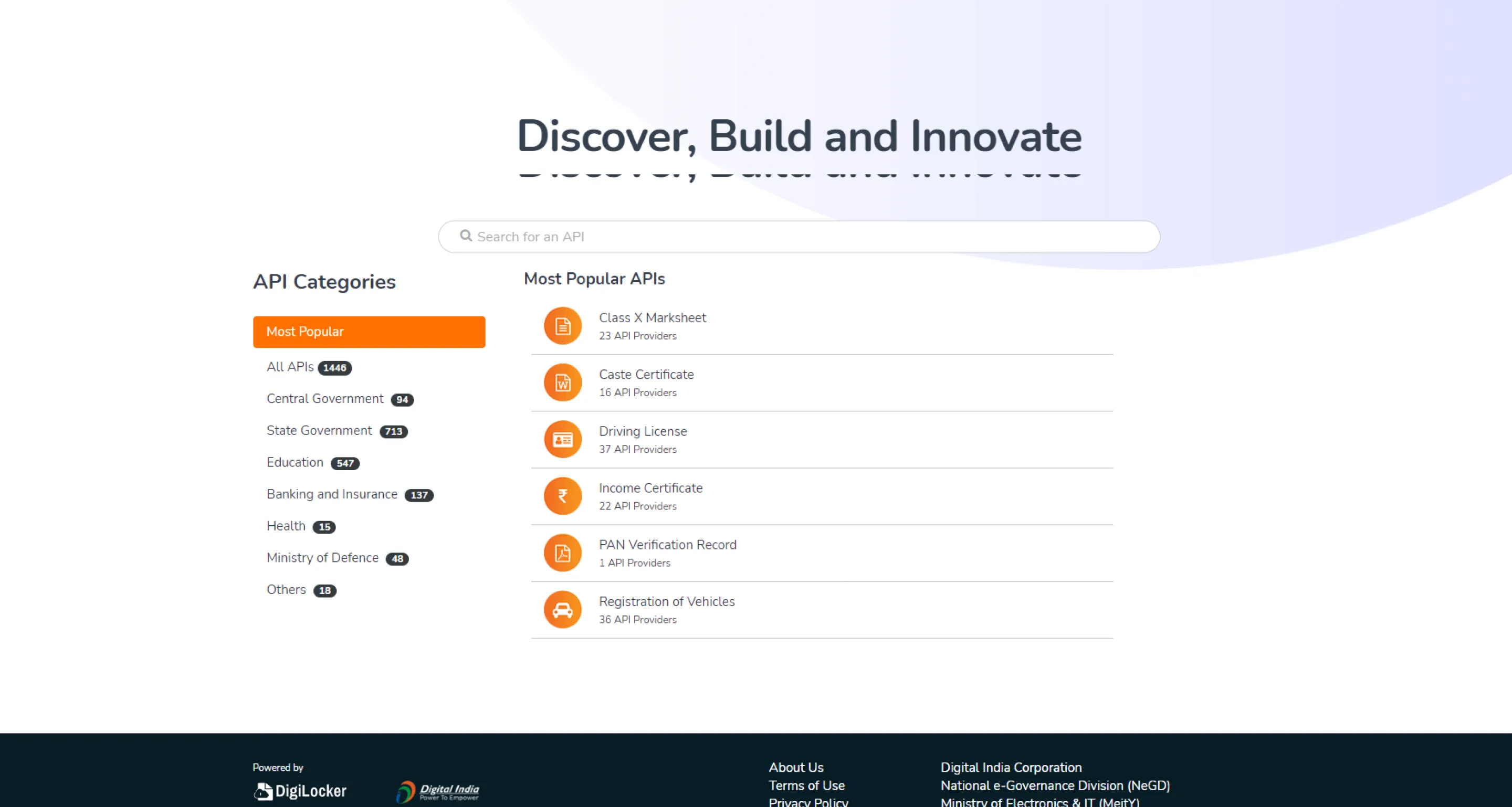Open the Terms of Use link
The image size is (1512, 807).
coord(806,785)
